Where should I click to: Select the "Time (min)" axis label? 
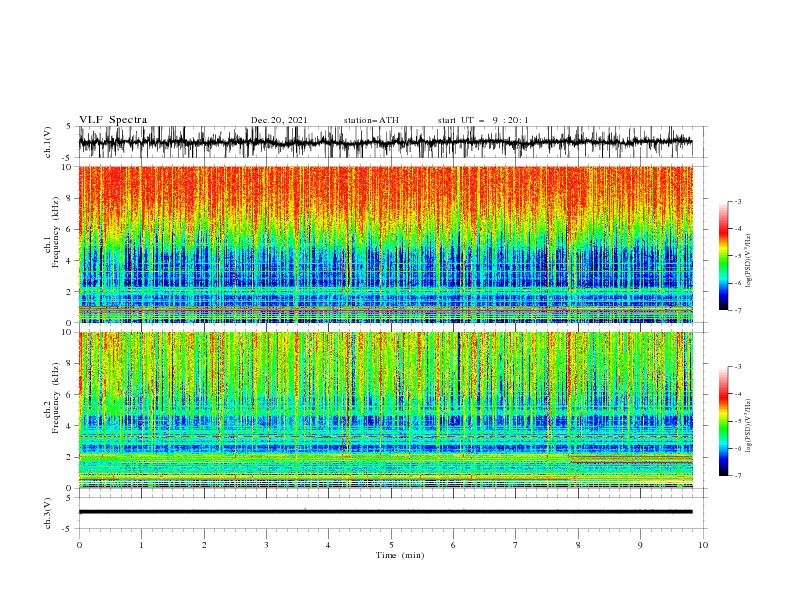point(400,555)
